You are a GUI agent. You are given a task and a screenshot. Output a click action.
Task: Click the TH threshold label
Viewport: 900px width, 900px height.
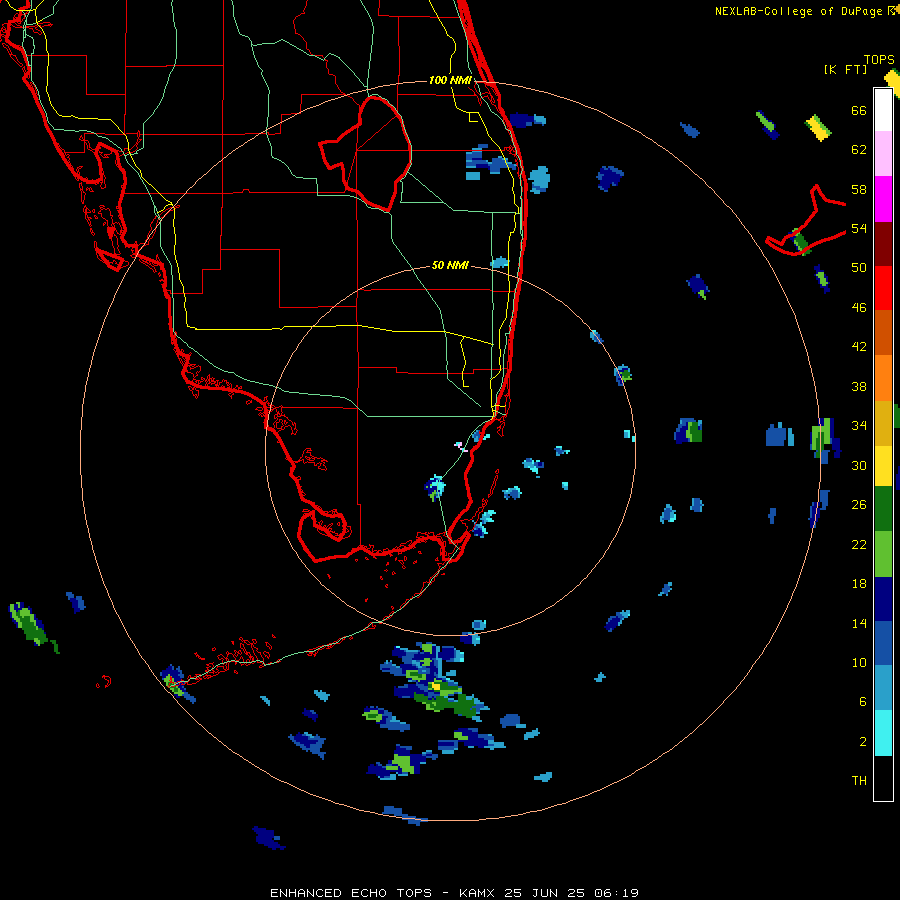coord(859,781)
